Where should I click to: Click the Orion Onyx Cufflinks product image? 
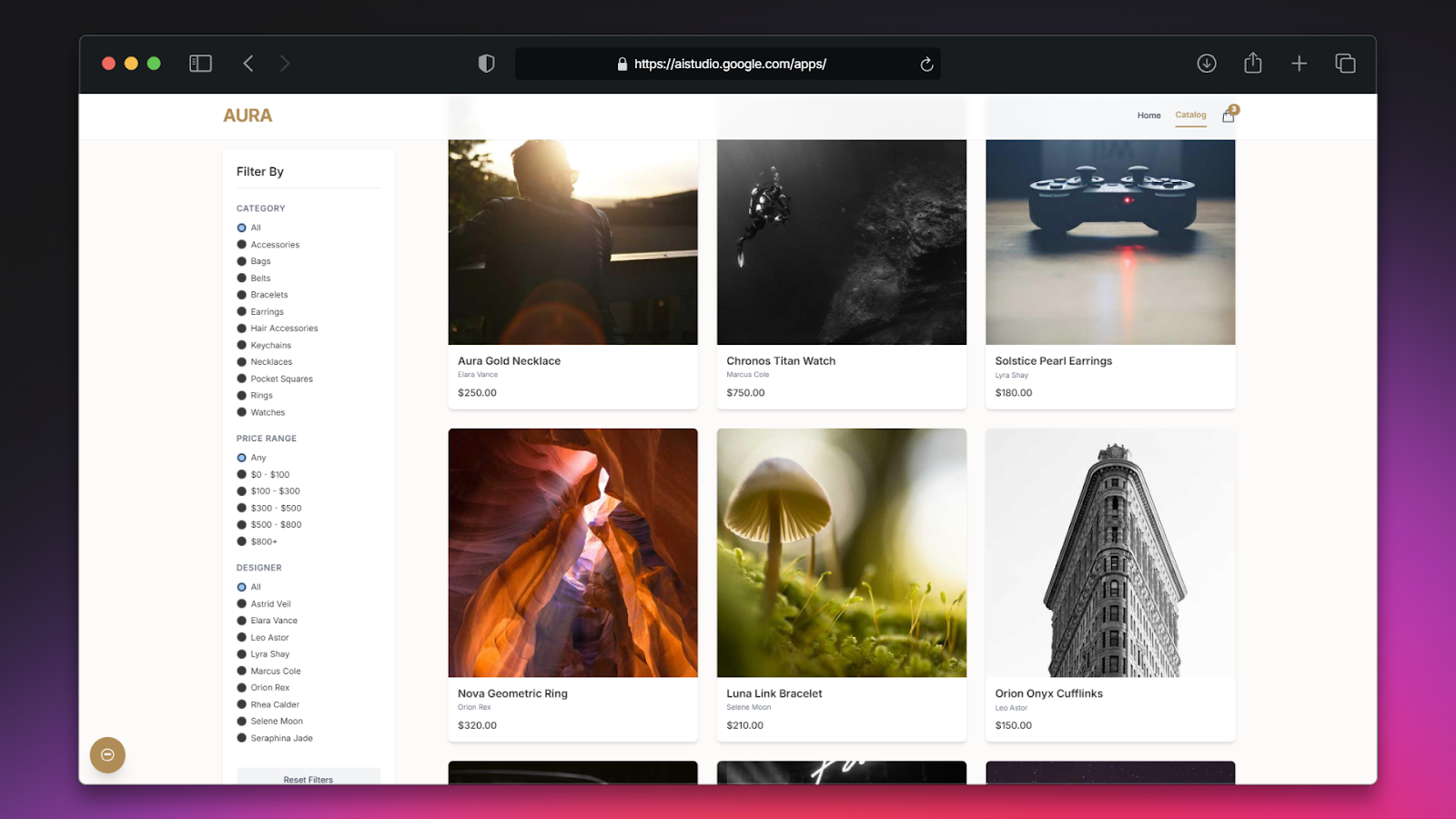tap(1110, 552)
